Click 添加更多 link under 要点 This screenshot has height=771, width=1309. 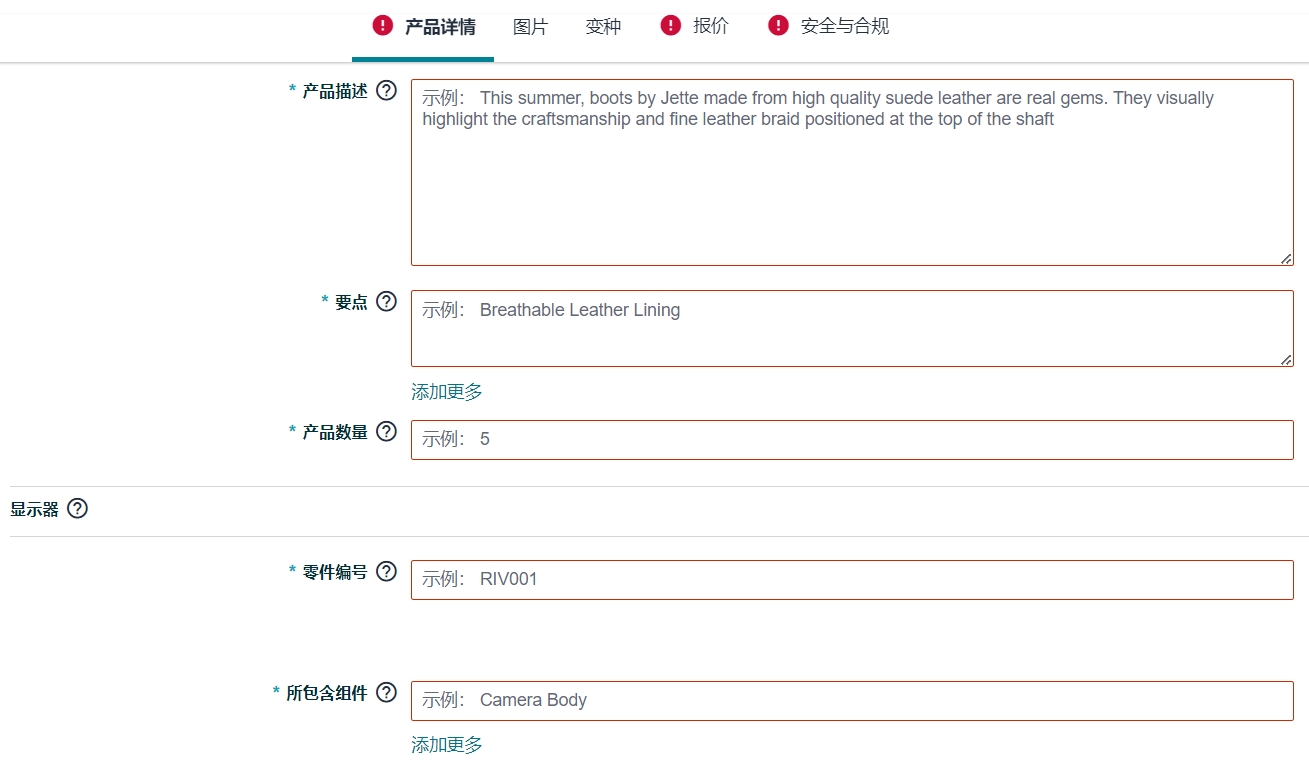pos(447,392)
